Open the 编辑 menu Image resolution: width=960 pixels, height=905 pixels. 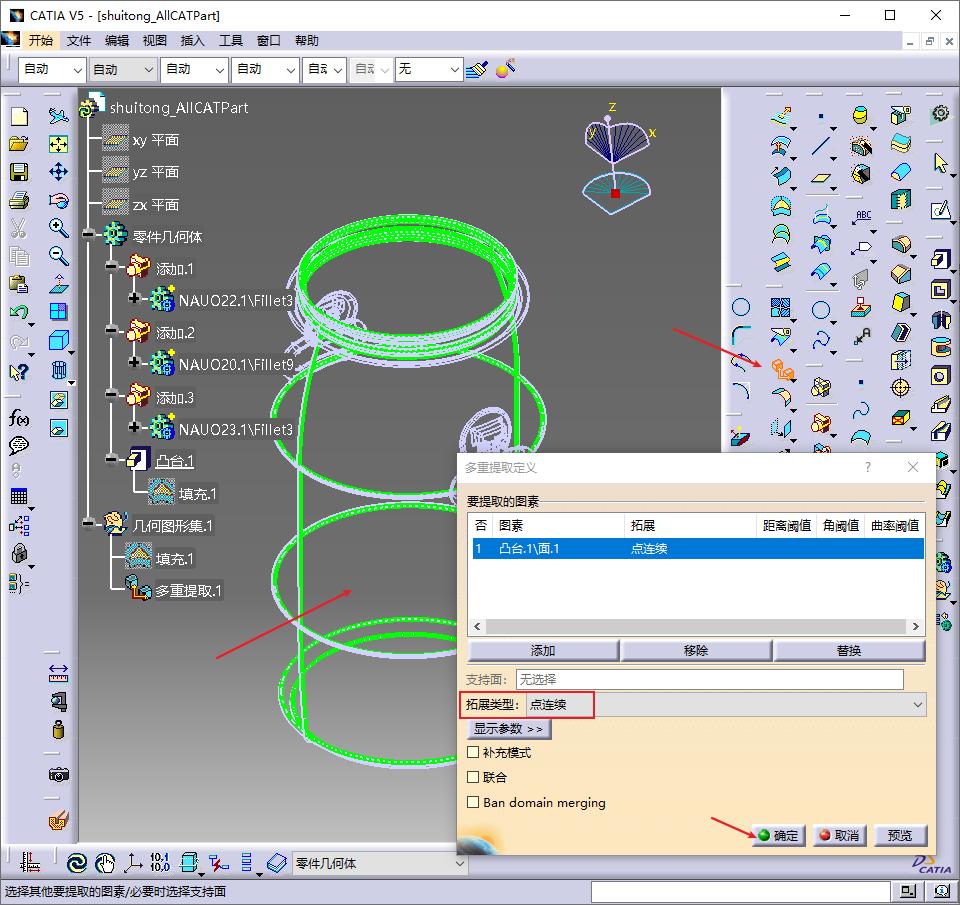(x=116, y=40)
